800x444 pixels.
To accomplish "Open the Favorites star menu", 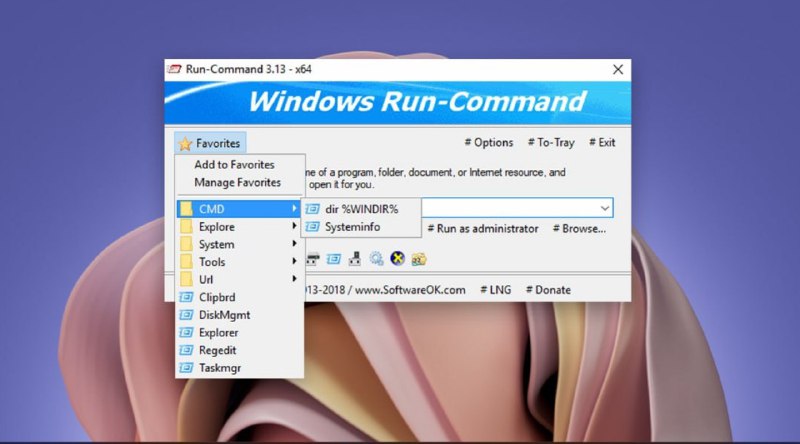I will [x=210, y=143].
